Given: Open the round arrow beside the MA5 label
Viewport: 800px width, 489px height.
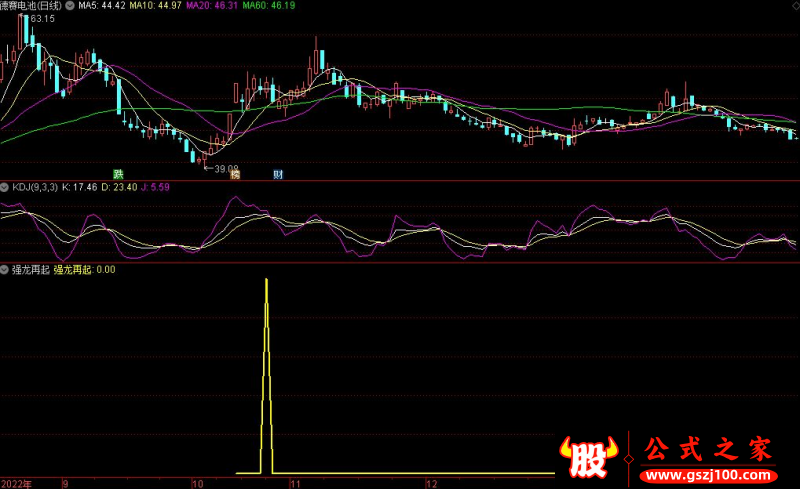Looking at the screenshot, I should 70,5.
